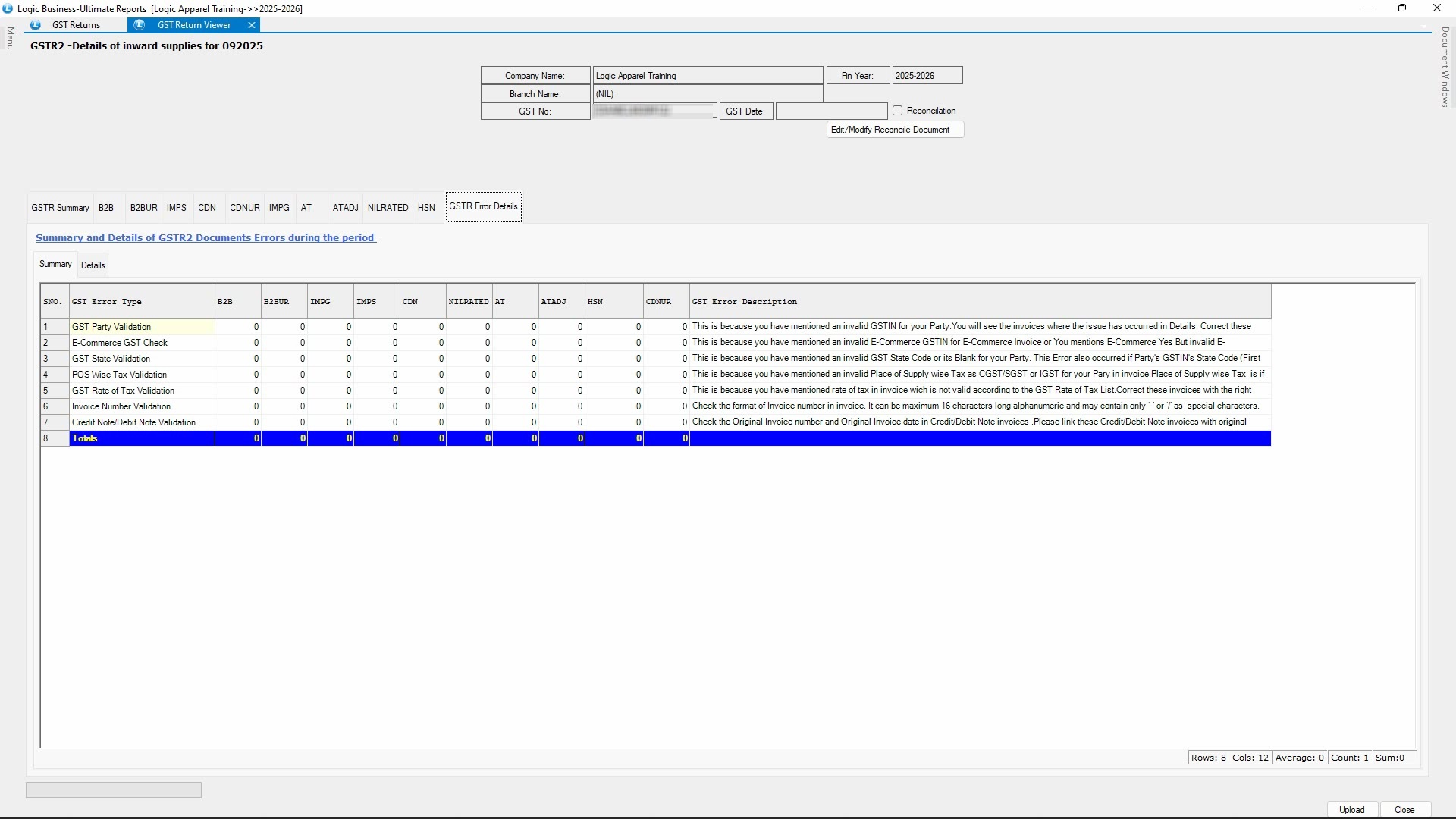Viewport: 1456px width, 819px height.
Task: Click the GST Date input field
Action: [830, 111]
